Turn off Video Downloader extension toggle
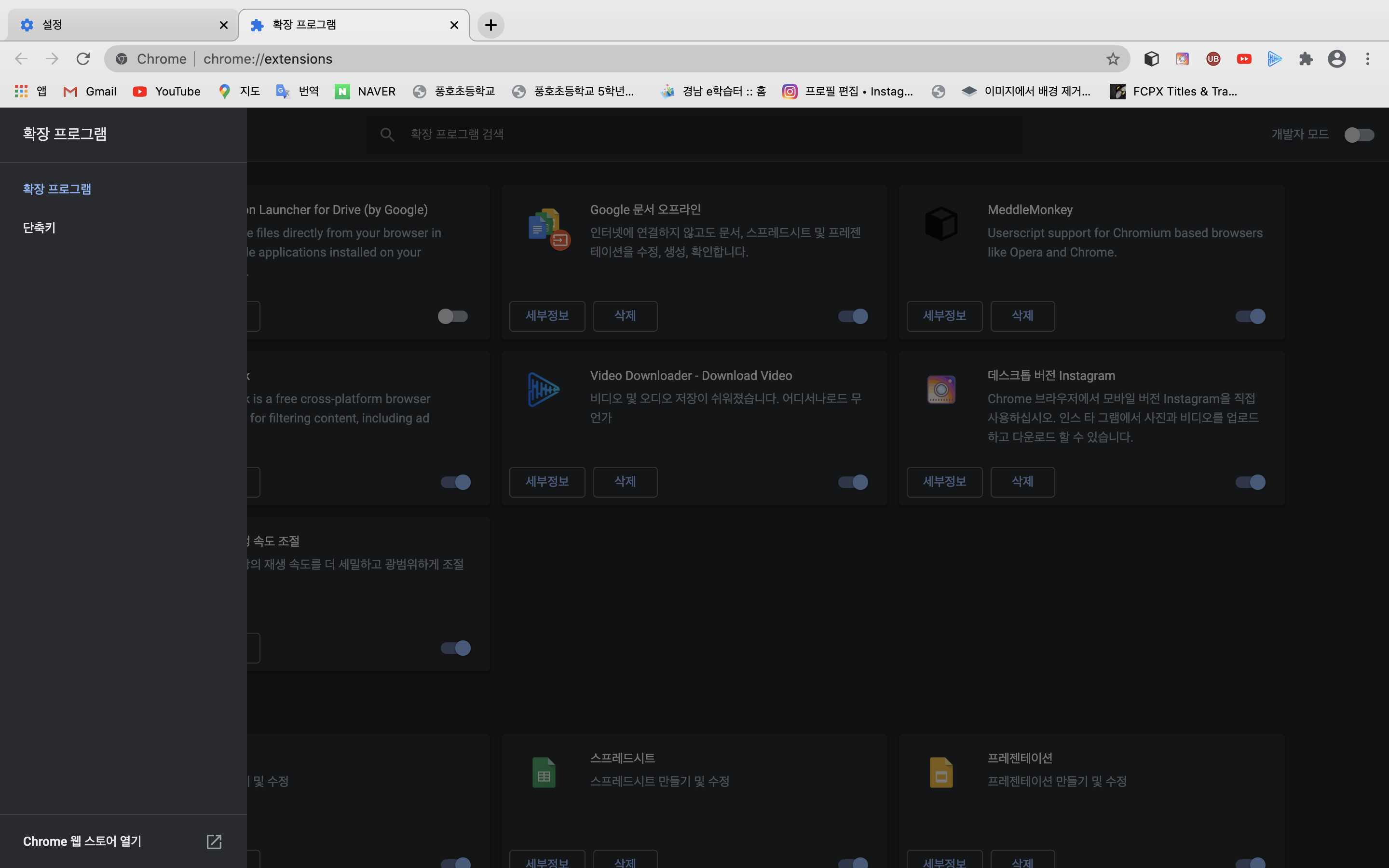Image resolution: width=1389 pixels, height=868 pixels. [x=853, y=482]
